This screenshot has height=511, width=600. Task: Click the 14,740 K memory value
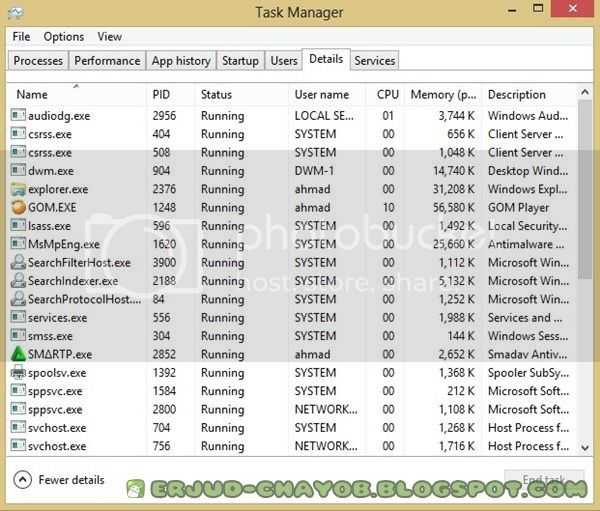coord(454,171)
